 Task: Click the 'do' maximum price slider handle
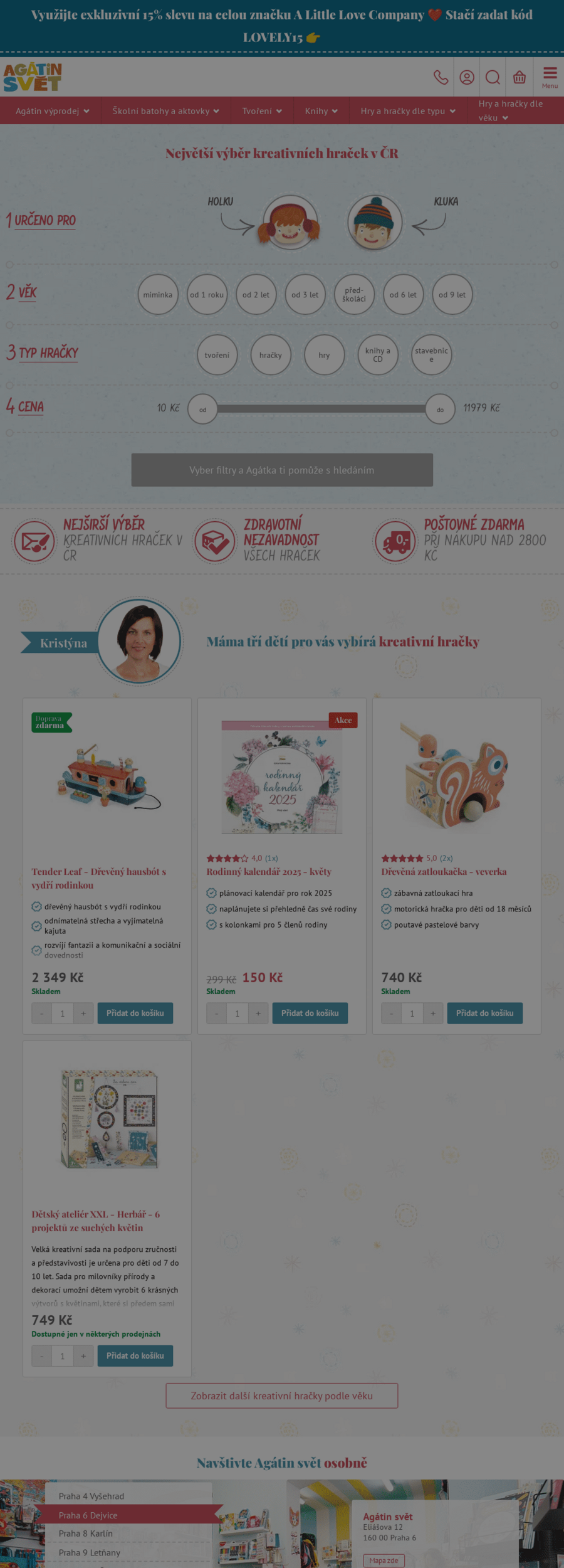tap(441, 410)
